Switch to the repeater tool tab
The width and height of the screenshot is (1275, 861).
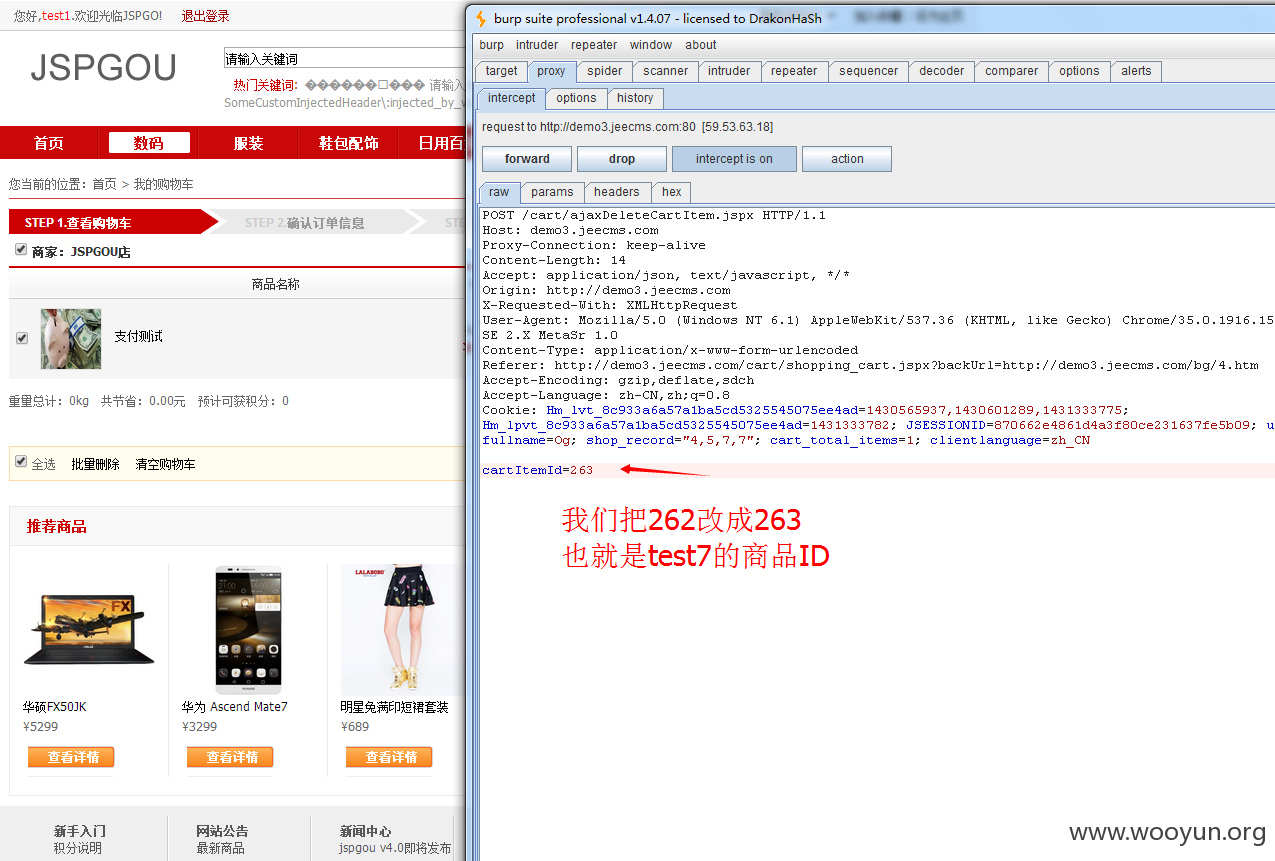point(794,71)
